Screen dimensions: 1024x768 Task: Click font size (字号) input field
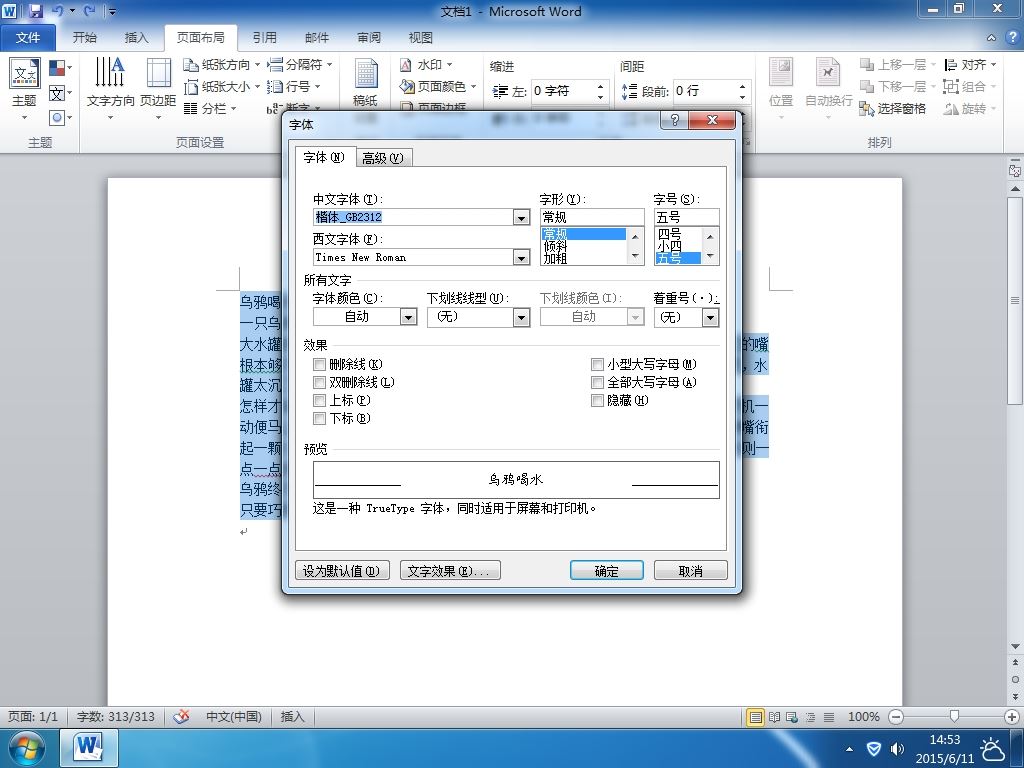coord(686,217)
